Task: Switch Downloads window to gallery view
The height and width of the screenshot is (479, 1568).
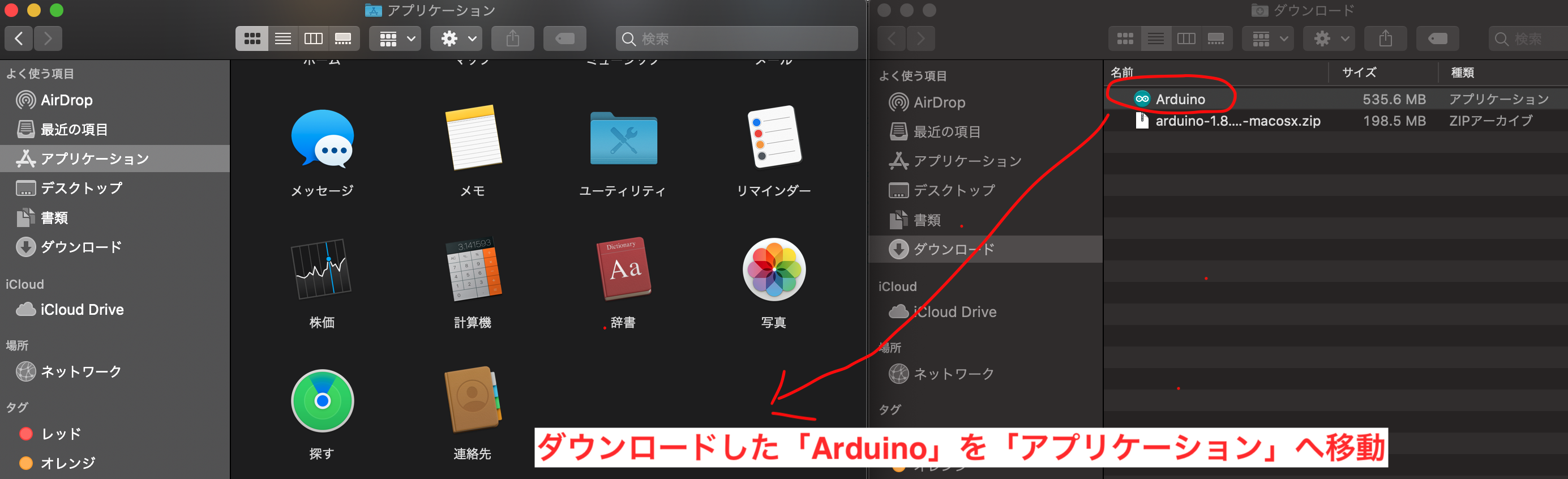Action: coord(1216,39)
